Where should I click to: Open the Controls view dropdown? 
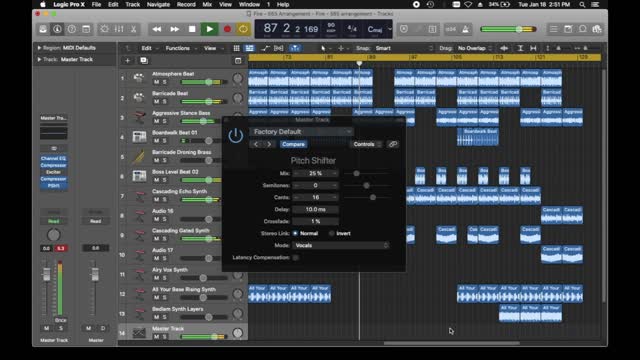pyautogui.click(x=366, y=144)
